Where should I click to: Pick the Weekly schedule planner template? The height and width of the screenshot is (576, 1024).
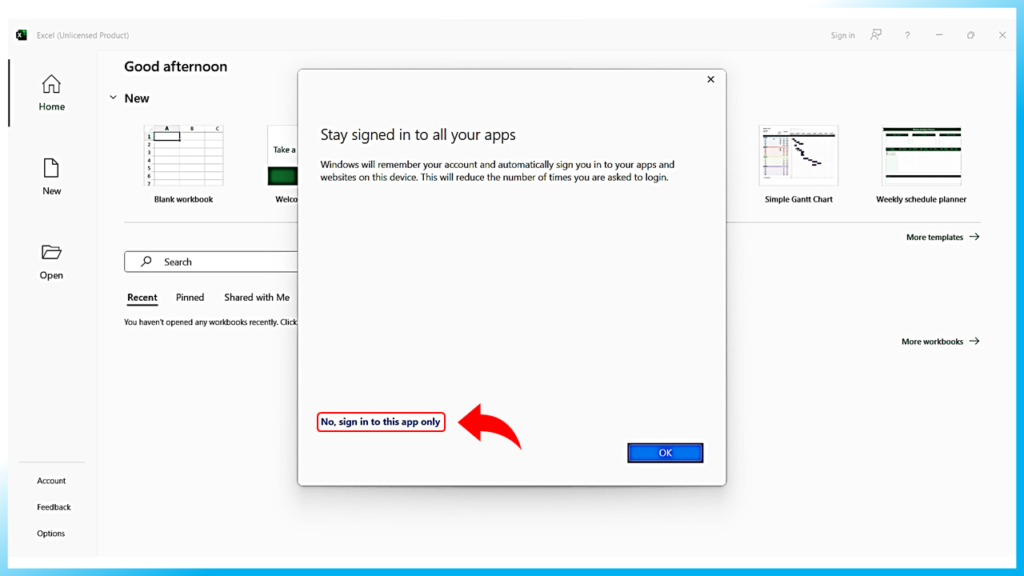921,156
